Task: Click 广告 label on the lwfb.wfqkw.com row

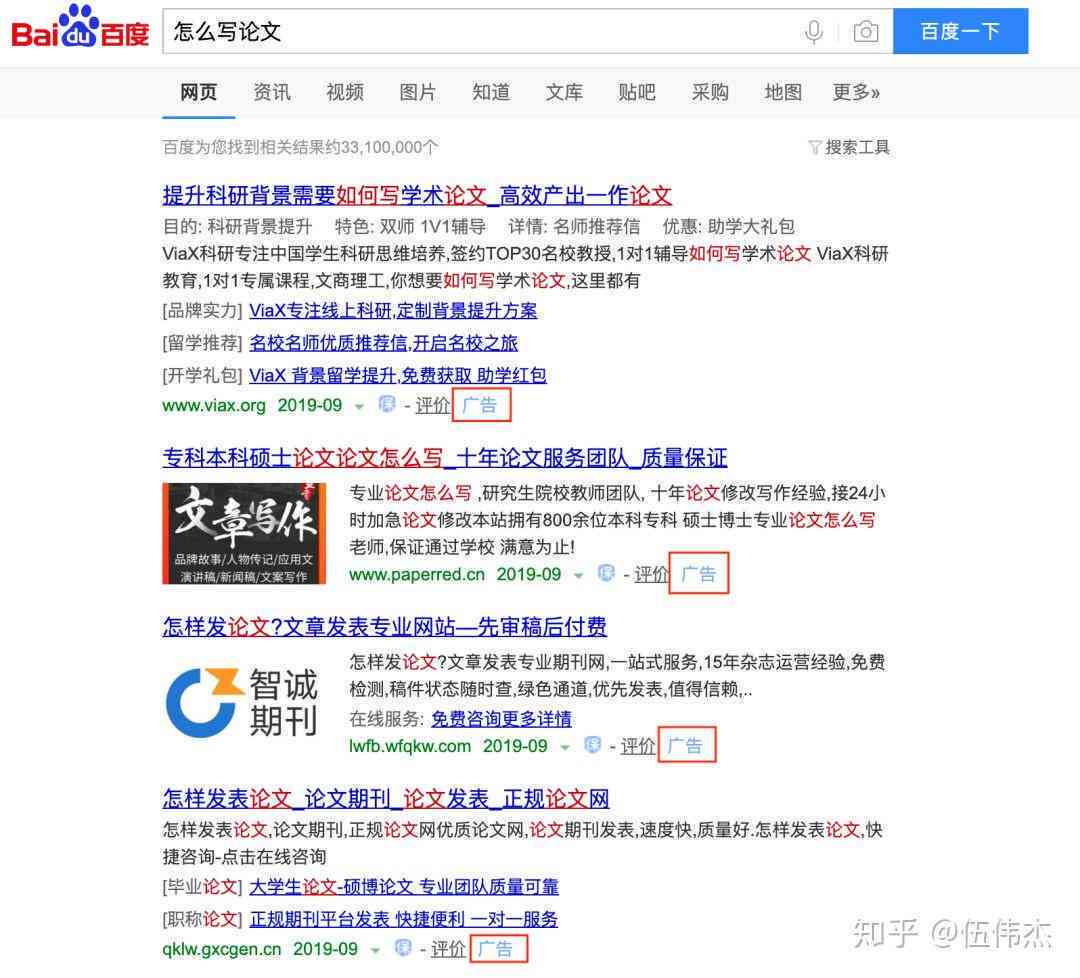Action: pyautogui.click(x=685, y=745)
